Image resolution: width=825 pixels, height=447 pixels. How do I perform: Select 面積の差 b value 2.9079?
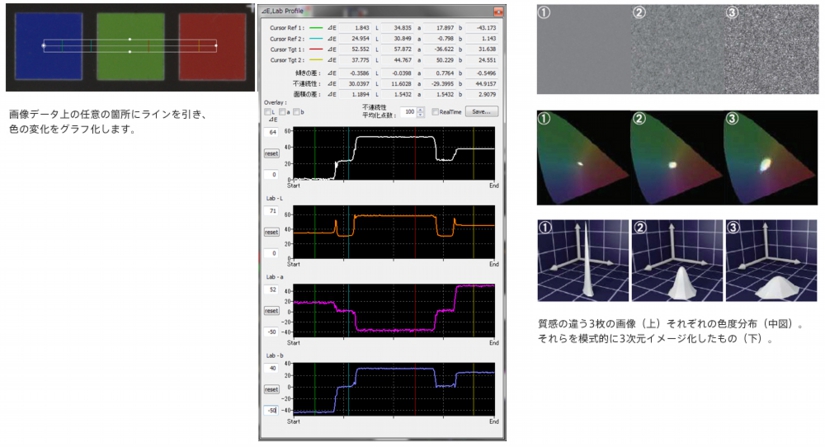click(481, 95)
